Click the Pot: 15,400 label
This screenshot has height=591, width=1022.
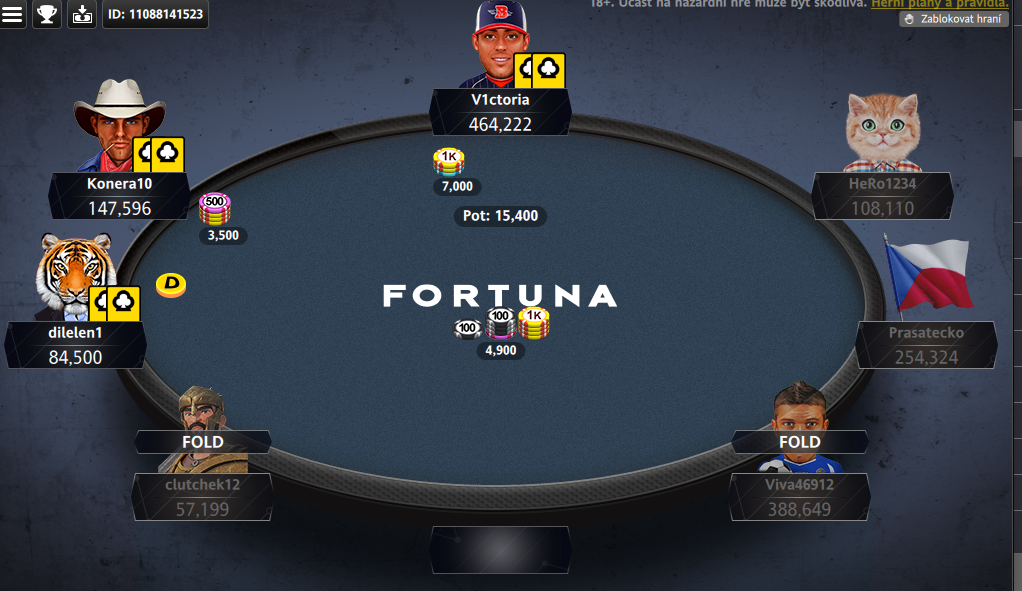[x=501, y=216]
